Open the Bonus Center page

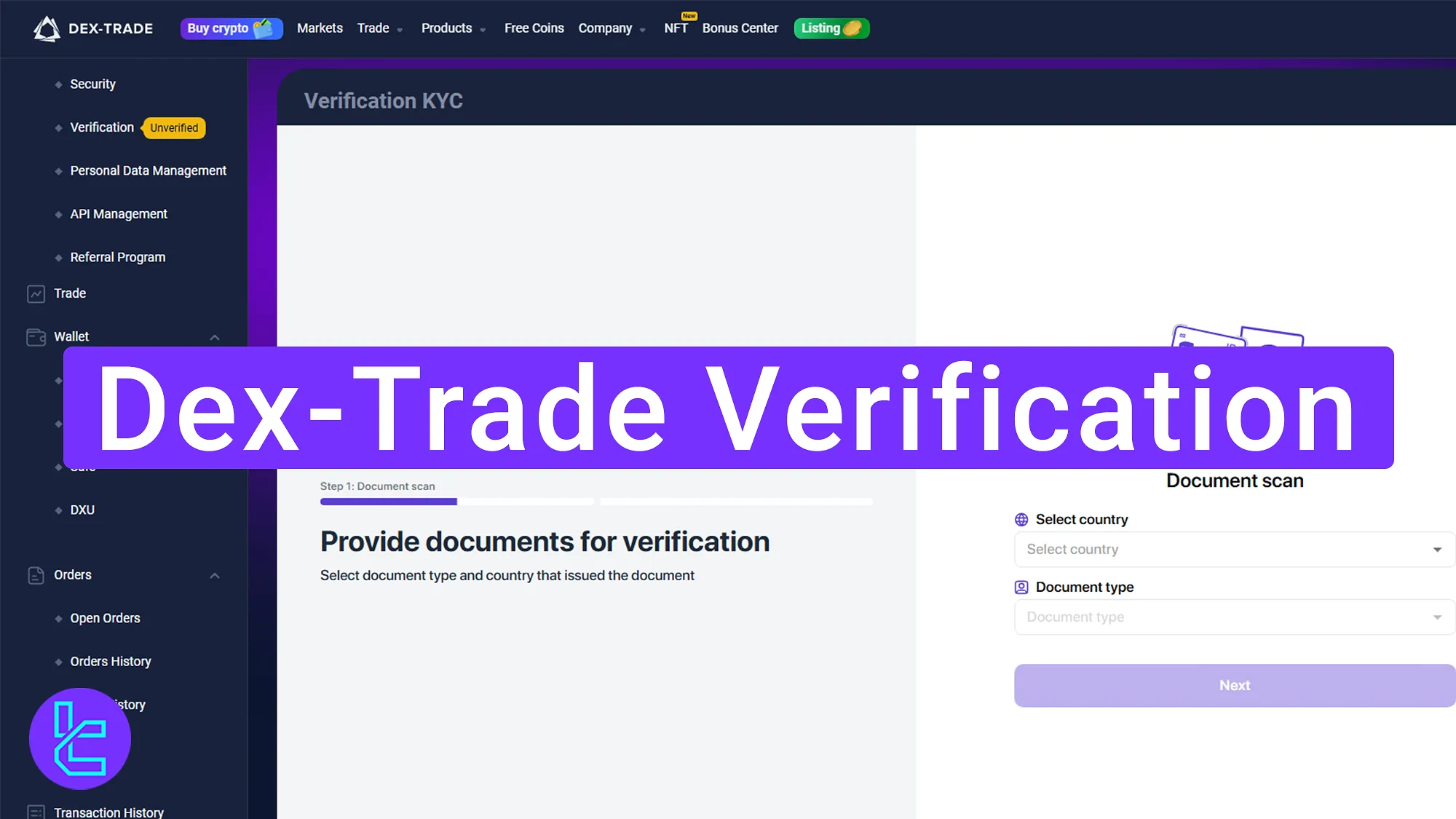tap(740, 28)
